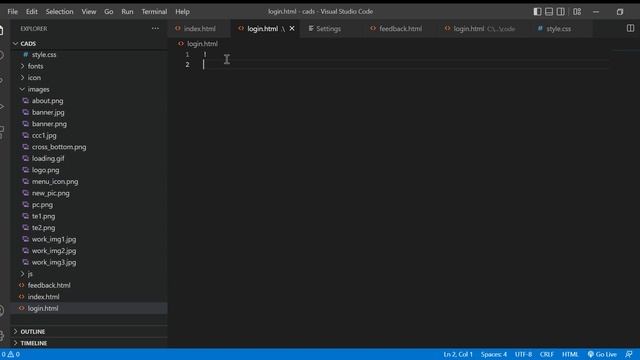Open about.png image file
Screen dimensions: 640x360
[x=47, y=101]
